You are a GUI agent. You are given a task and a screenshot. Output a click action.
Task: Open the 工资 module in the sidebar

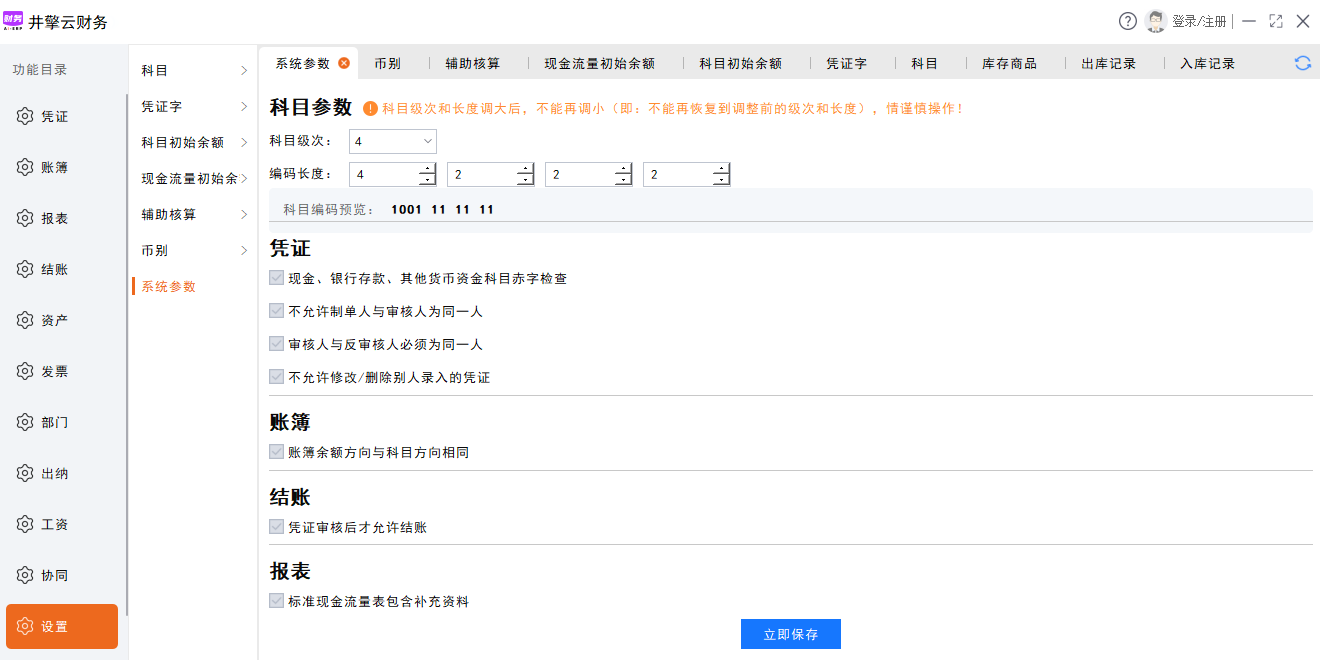point(55,524)
